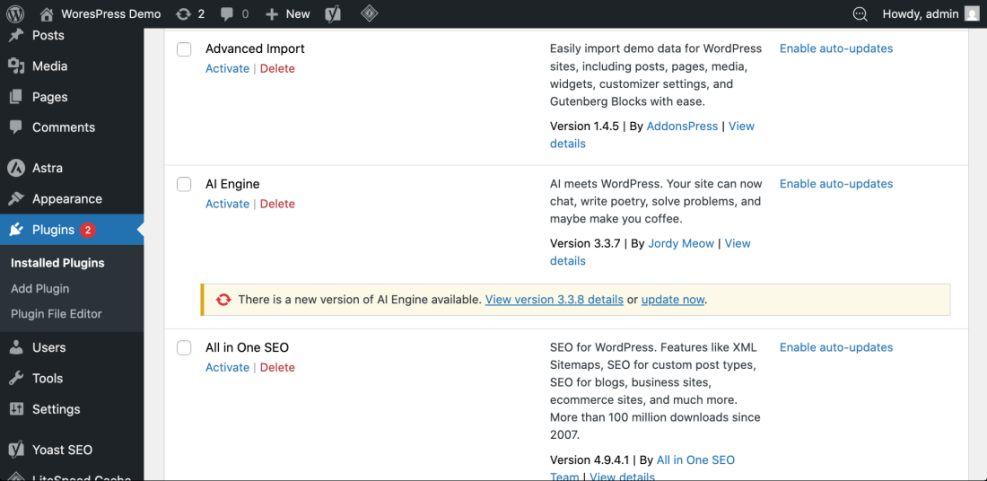The width and height of the screenshot is (987, 481).
Task: Click the AI Engine plugin name
Action: tap(232, 184)
